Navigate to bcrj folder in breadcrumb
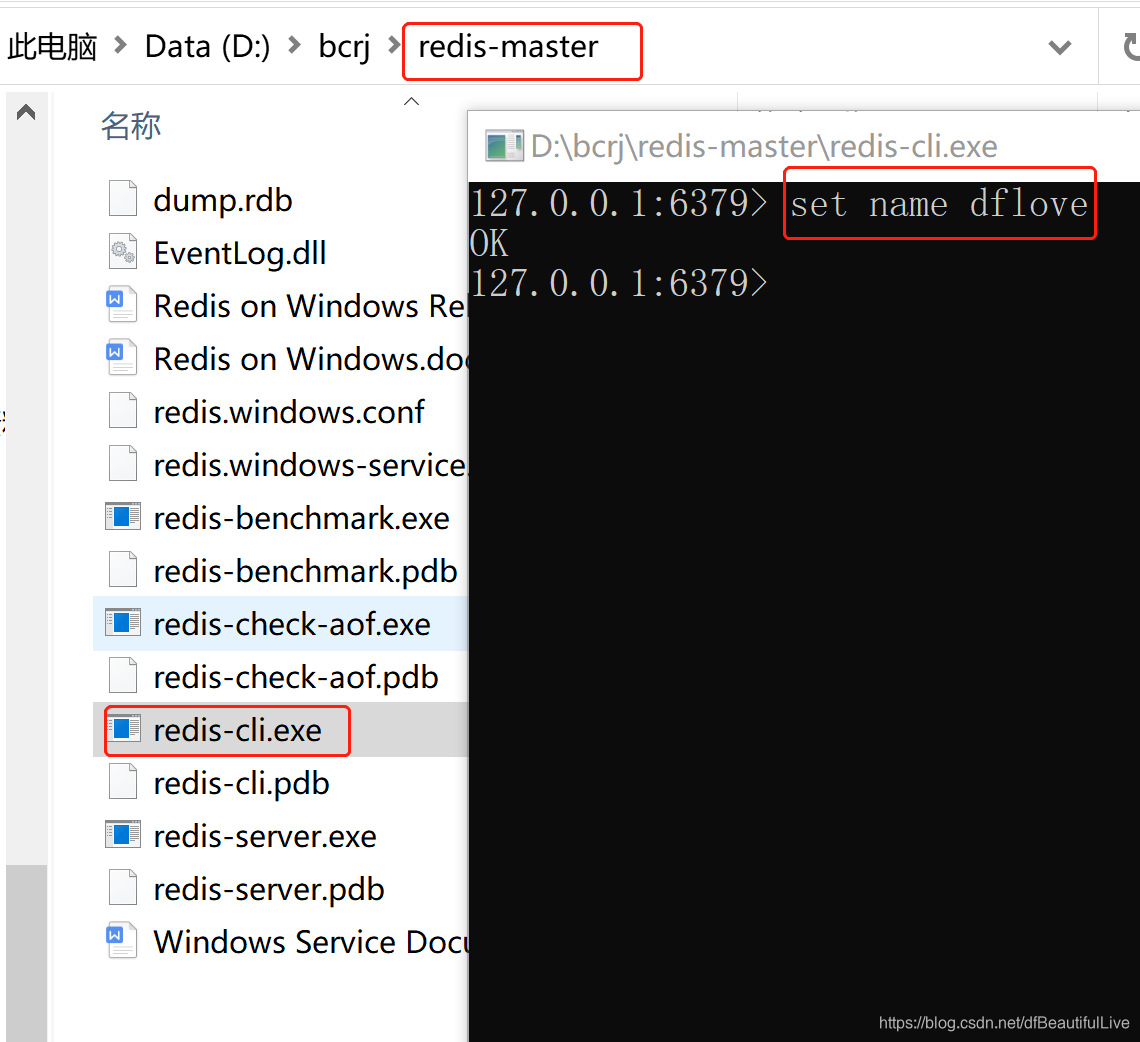 click(344, 47)
